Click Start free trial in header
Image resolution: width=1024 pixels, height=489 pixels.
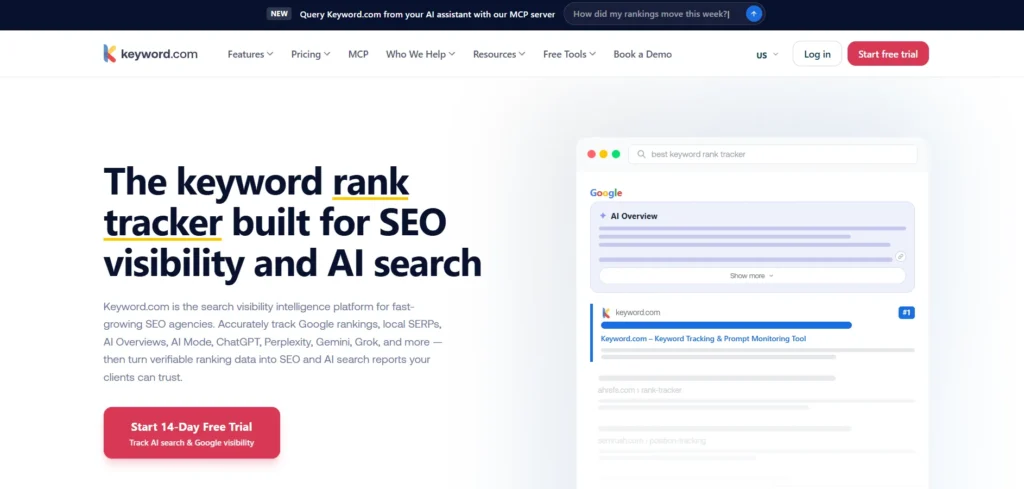(888, 54)
